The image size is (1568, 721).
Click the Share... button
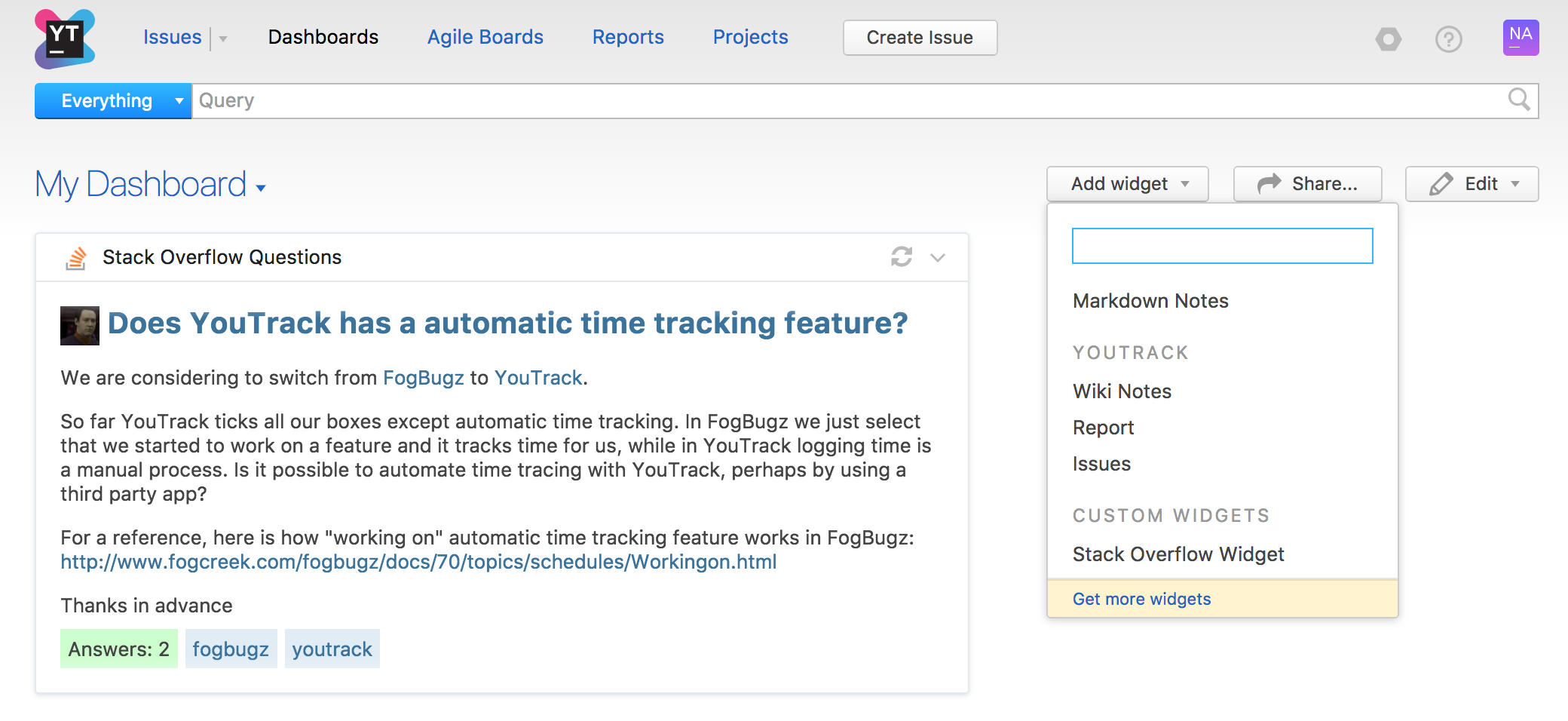pos(1307,184)
